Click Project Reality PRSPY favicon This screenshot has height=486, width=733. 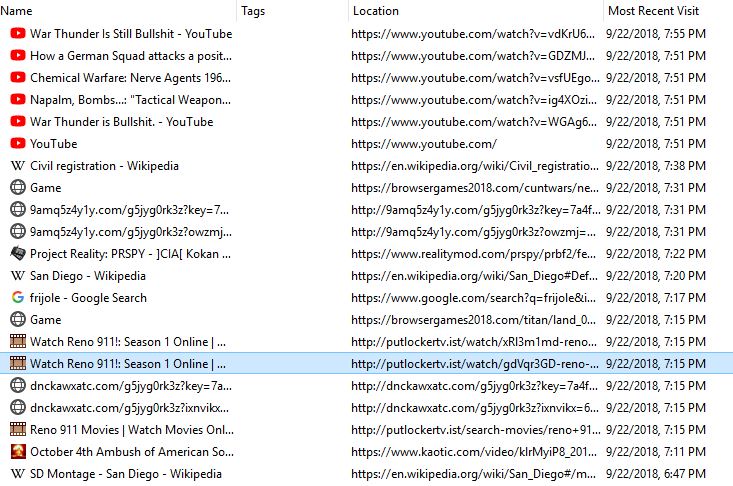pyautogui.click(x=18, y=253)
